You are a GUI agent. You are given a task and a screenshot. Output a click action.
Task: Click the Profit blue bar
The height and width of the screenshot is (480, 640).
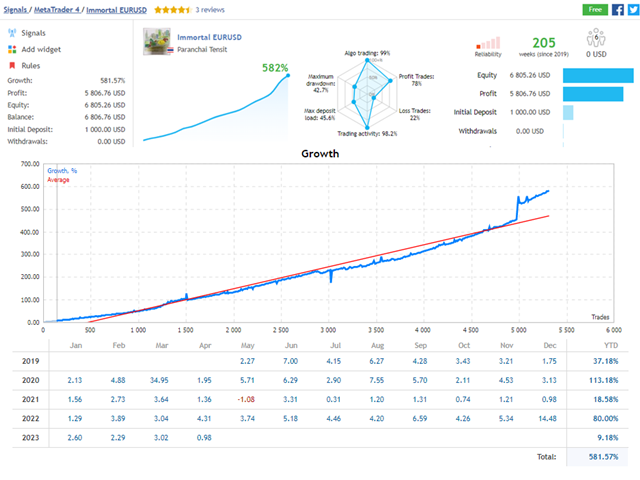tap(593, 94)
